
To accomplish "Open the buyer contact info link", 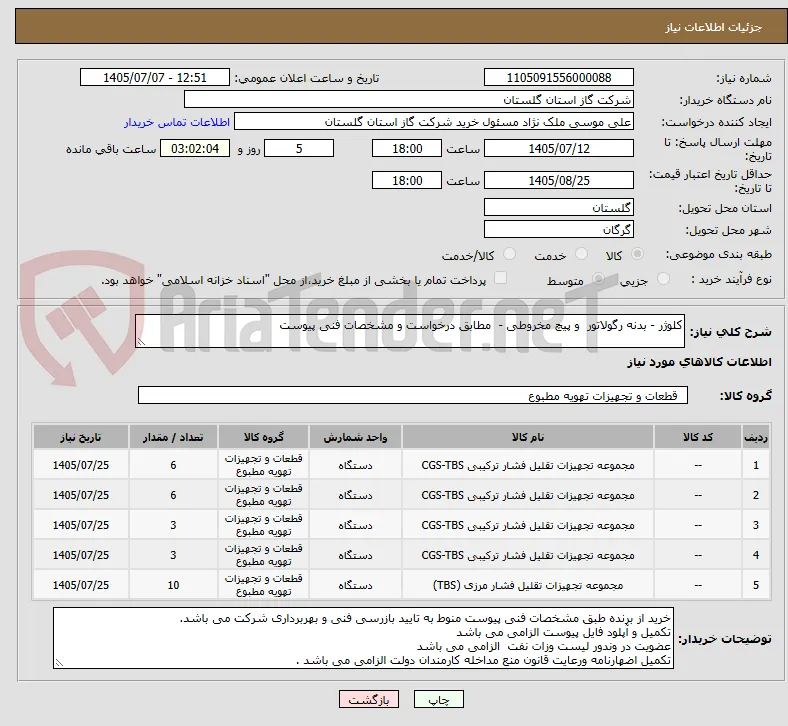I will (177, 122).
